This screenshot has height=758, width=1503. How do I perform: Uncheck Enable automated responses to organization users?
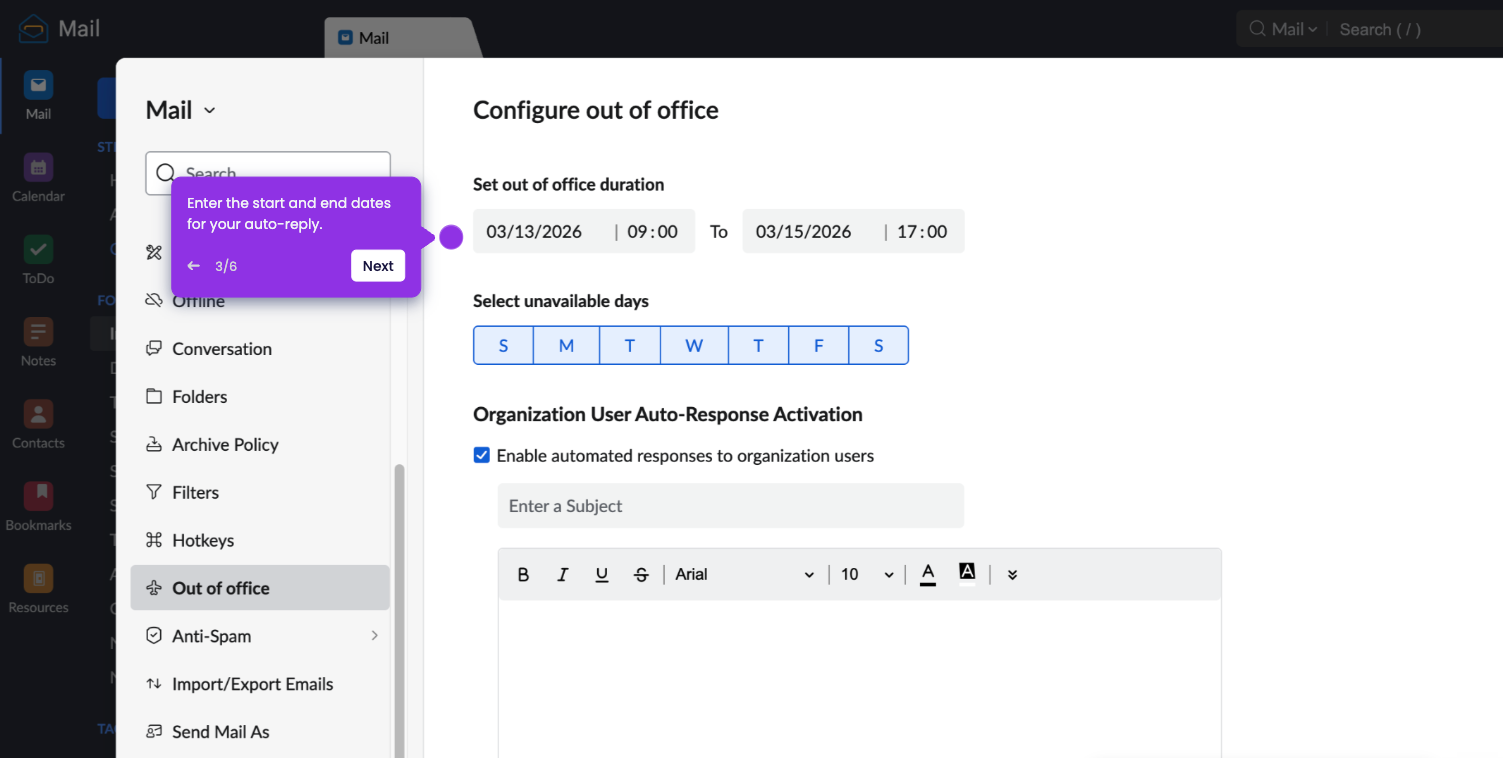click(481, 455)
